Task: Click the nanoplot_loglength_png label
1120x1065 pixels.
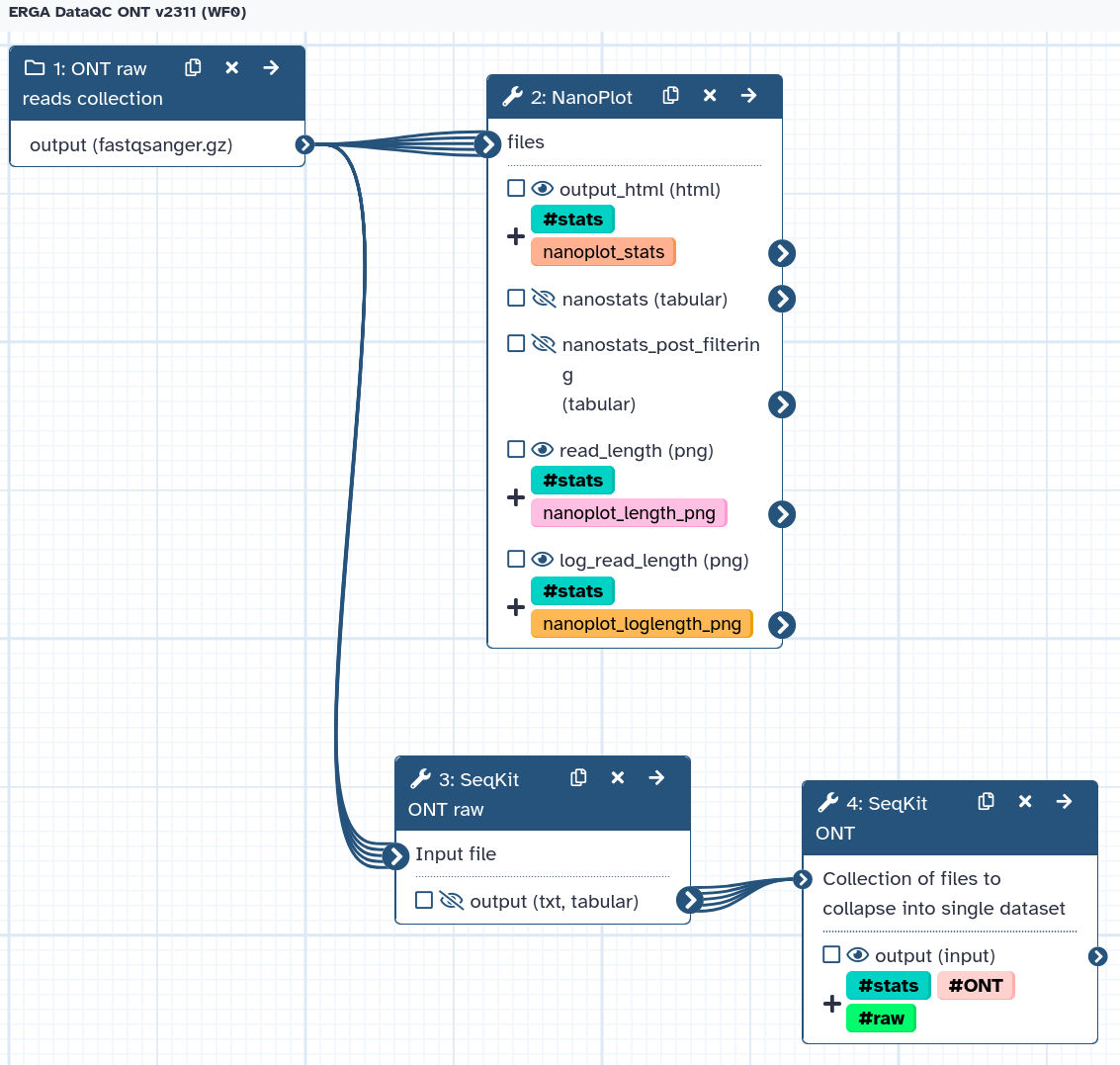Action: pyautogui.click(x=643, y=623)
